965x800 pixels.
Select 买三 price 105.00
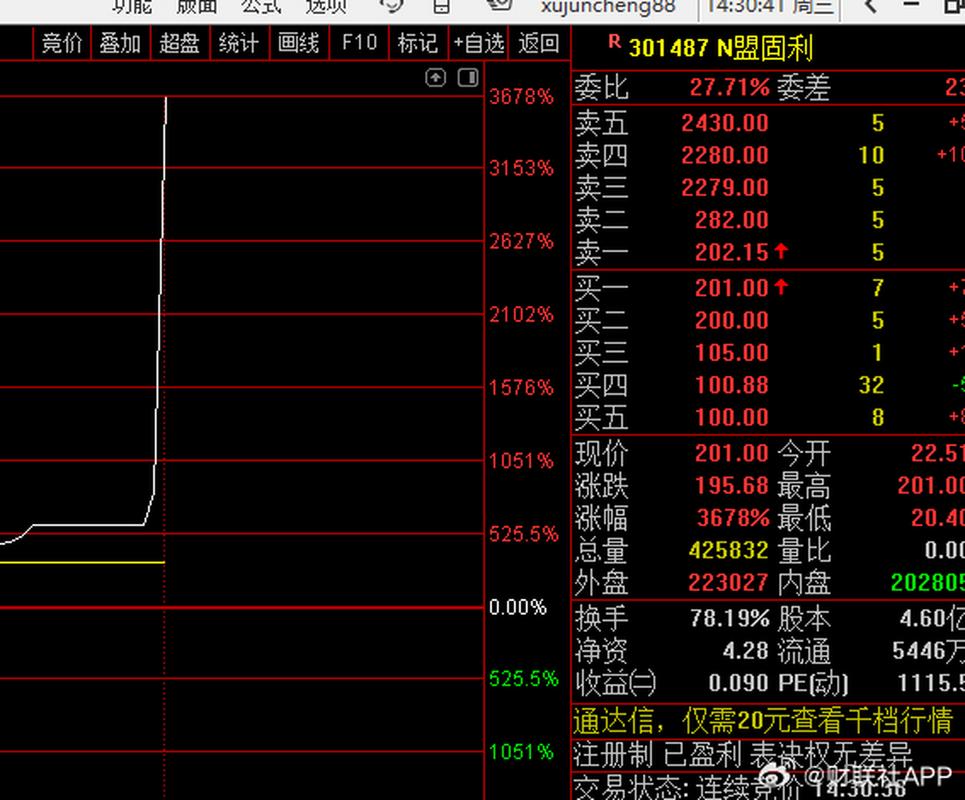732,353
